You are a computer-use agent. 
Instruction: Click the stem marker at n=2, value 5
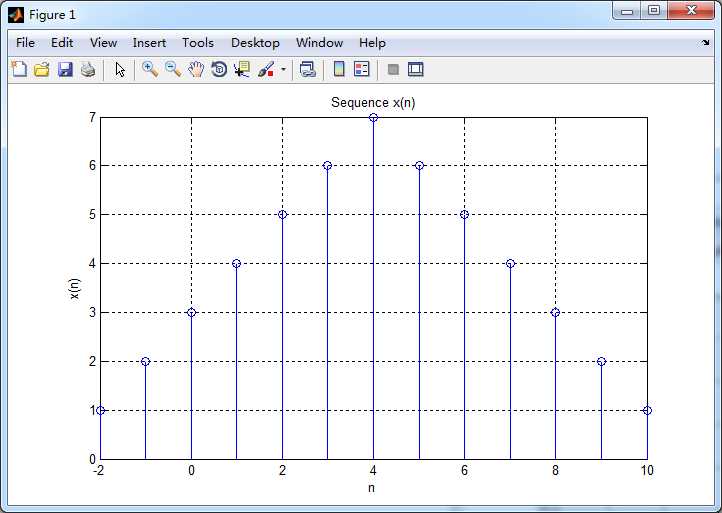[283, 215]
